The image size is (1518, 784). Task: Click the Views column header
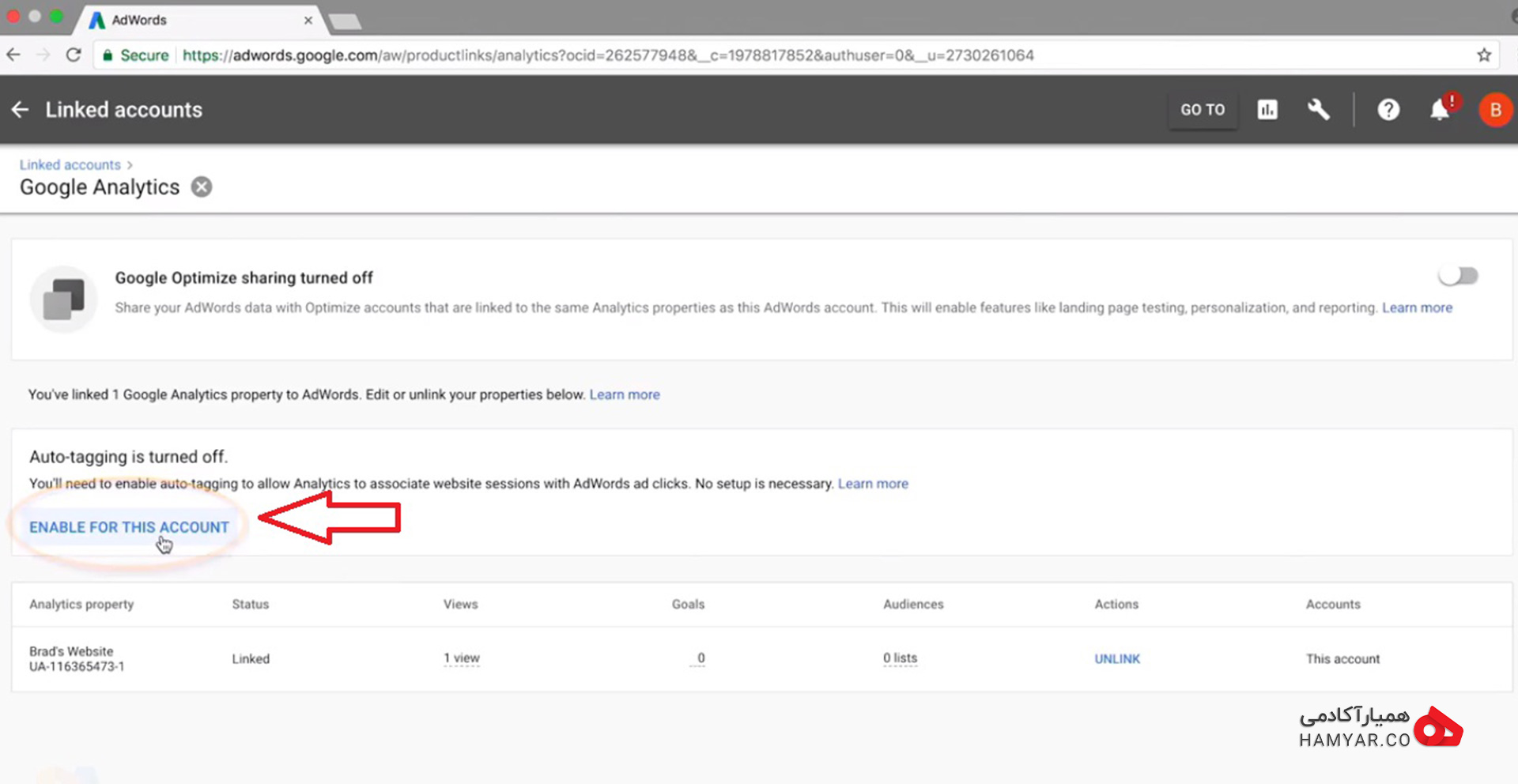pyautogui.click(x=461, y=605)
